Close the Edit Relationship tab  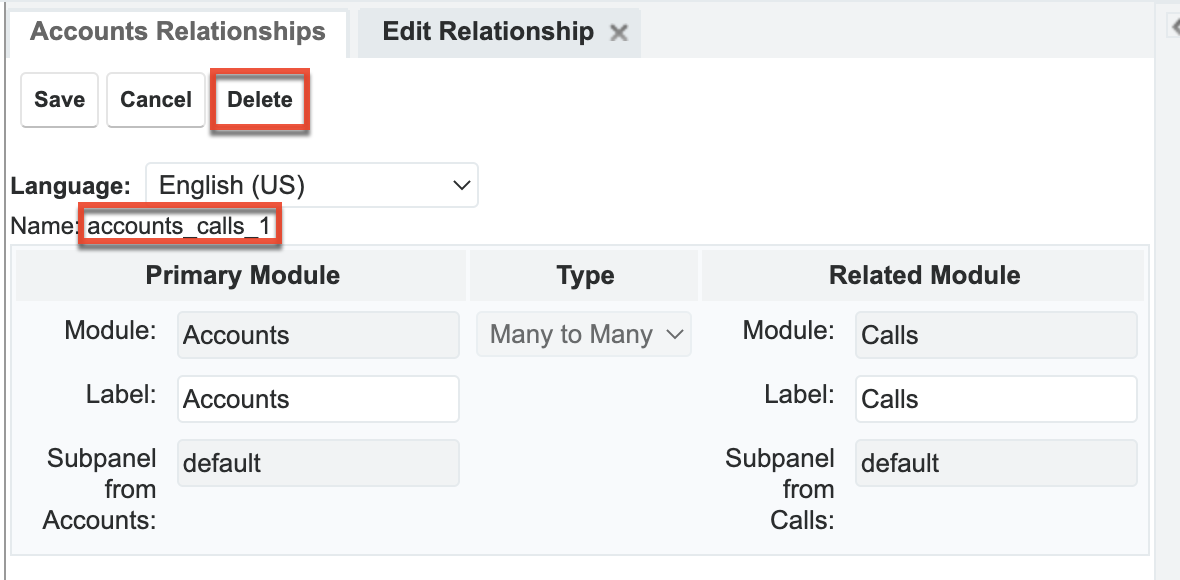tap(620, 32)
